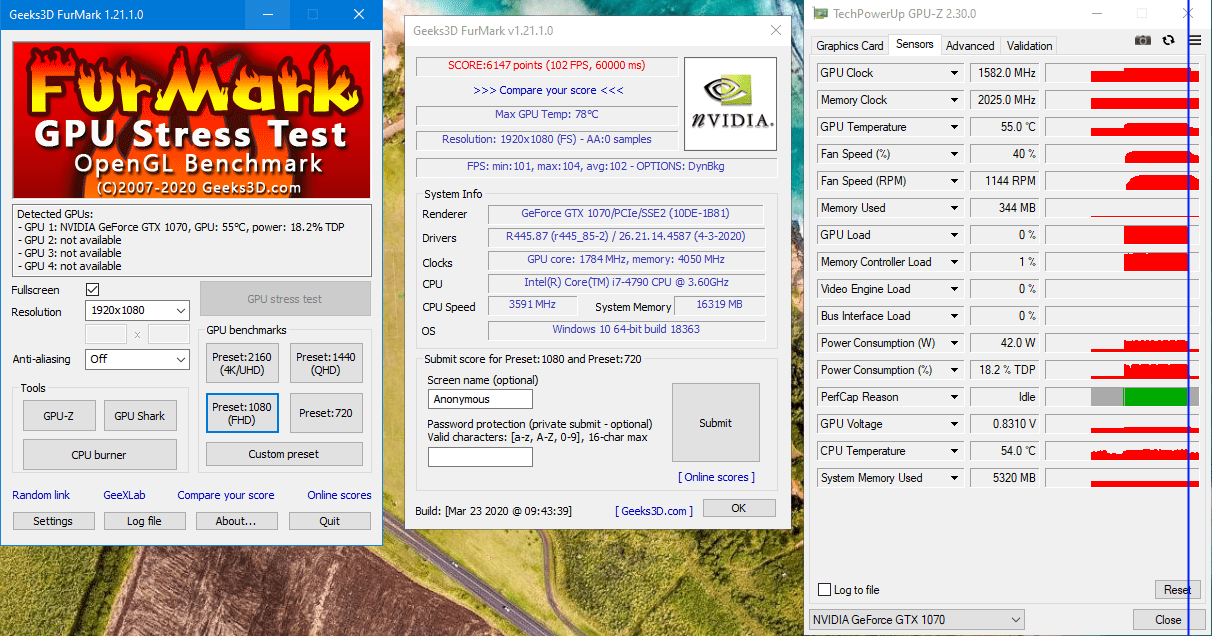The width and height of the screenshot is (1212, 636).
Task: Open the Anti-aliasing Off dropdown
Action: pyautogui.click(x=137, y=358)
